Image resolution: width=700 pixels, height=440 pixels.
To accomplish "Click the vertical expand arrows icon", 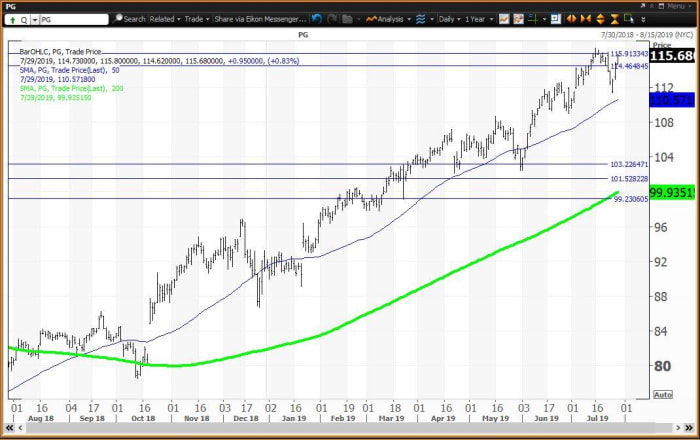I will pyautogui.click(x=600, y=19).
